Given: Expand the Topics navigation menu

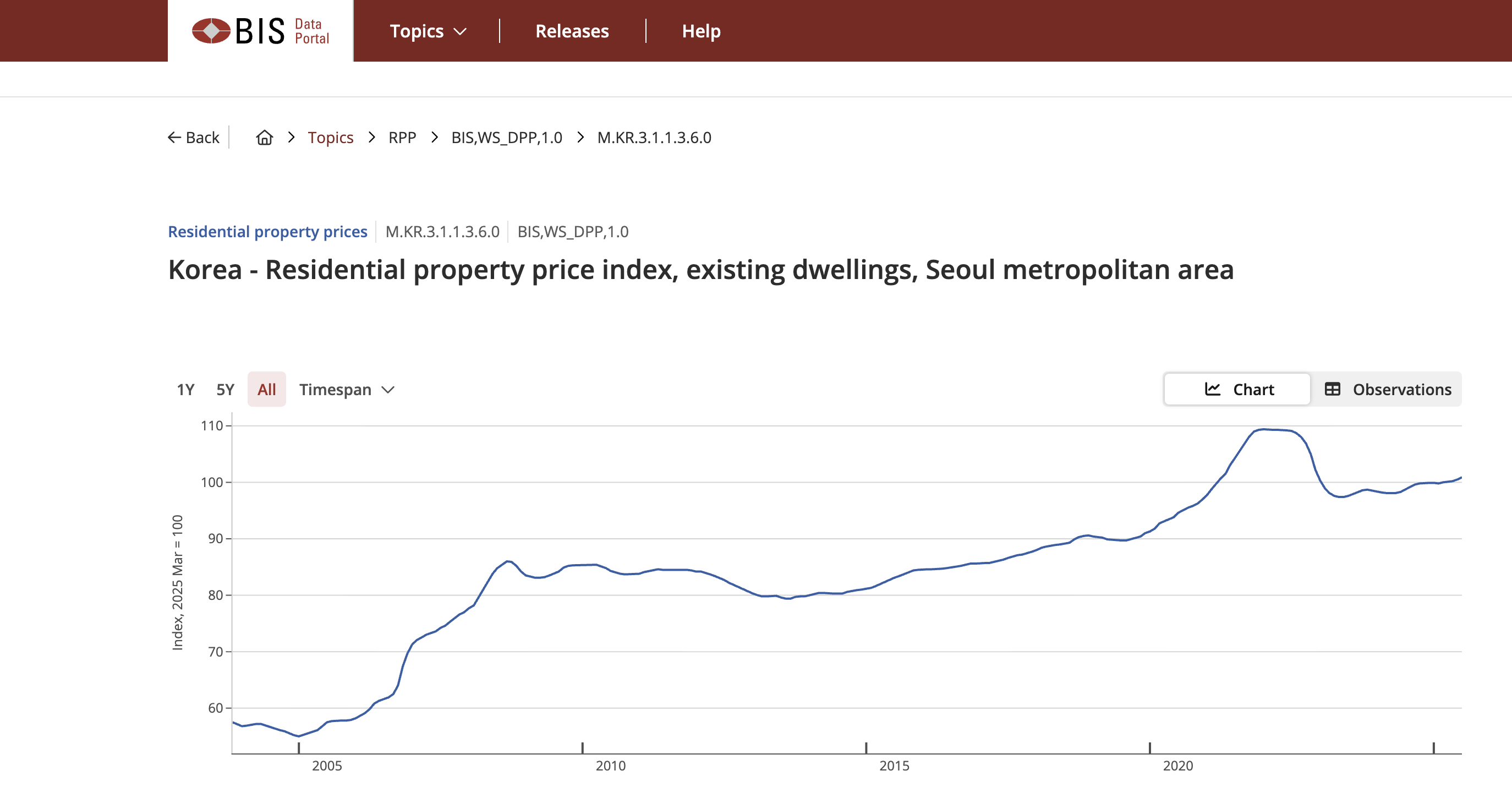Looking at the screenshot, I should (x=417, y=31).
